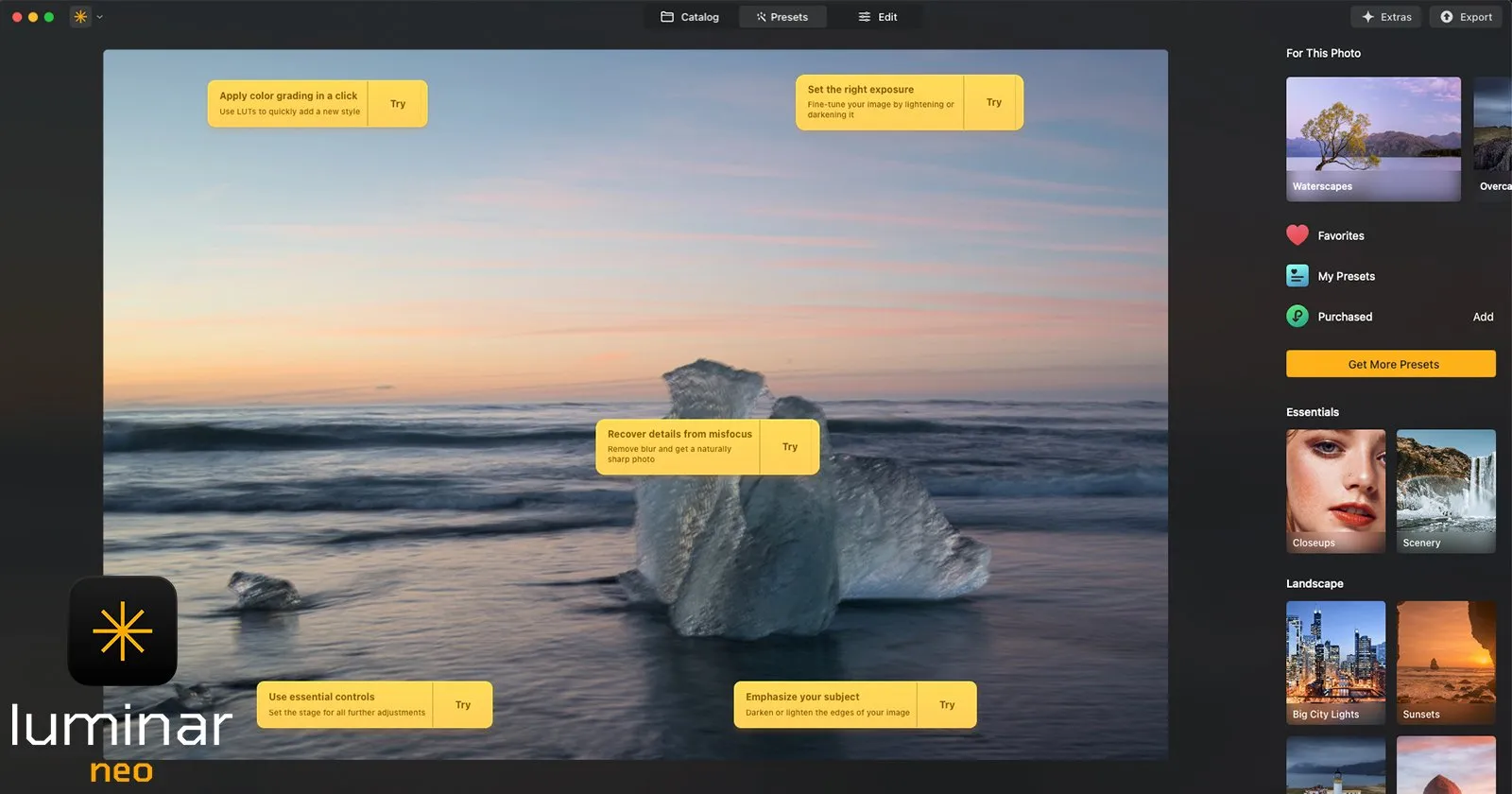Open Favorites via the heart icon
The height and width of the screenshot is (794, 1512).
[1297, 235]
